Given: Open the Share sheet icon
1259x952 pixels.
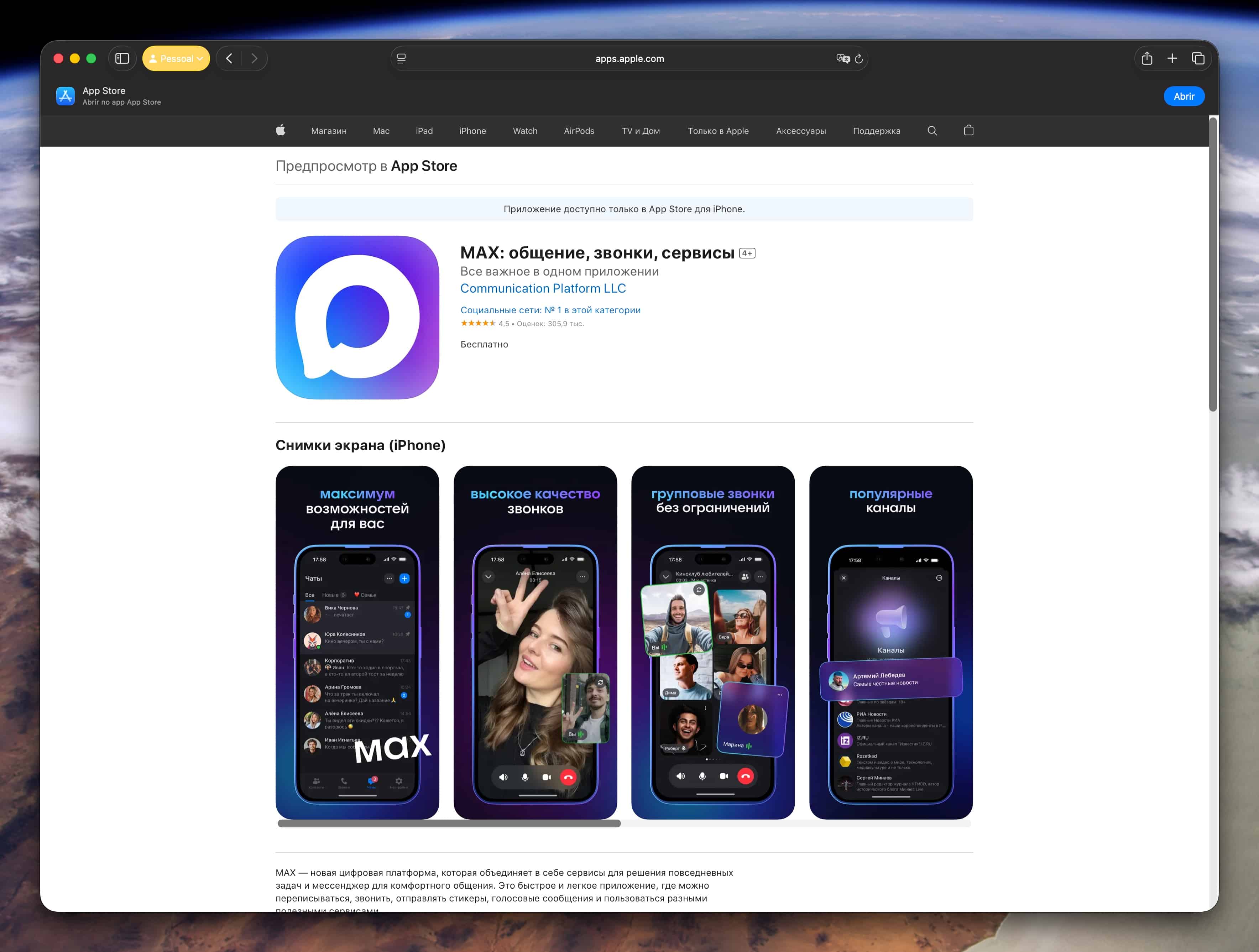Looking at the screenshot, I should [1147, 59].
